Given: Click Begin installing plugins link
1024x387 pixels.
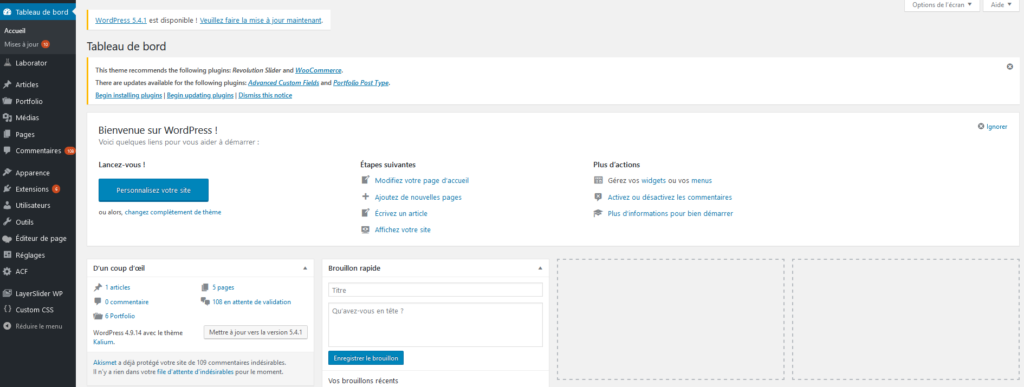Looking at the screenshot, I should tap(129, 95).
